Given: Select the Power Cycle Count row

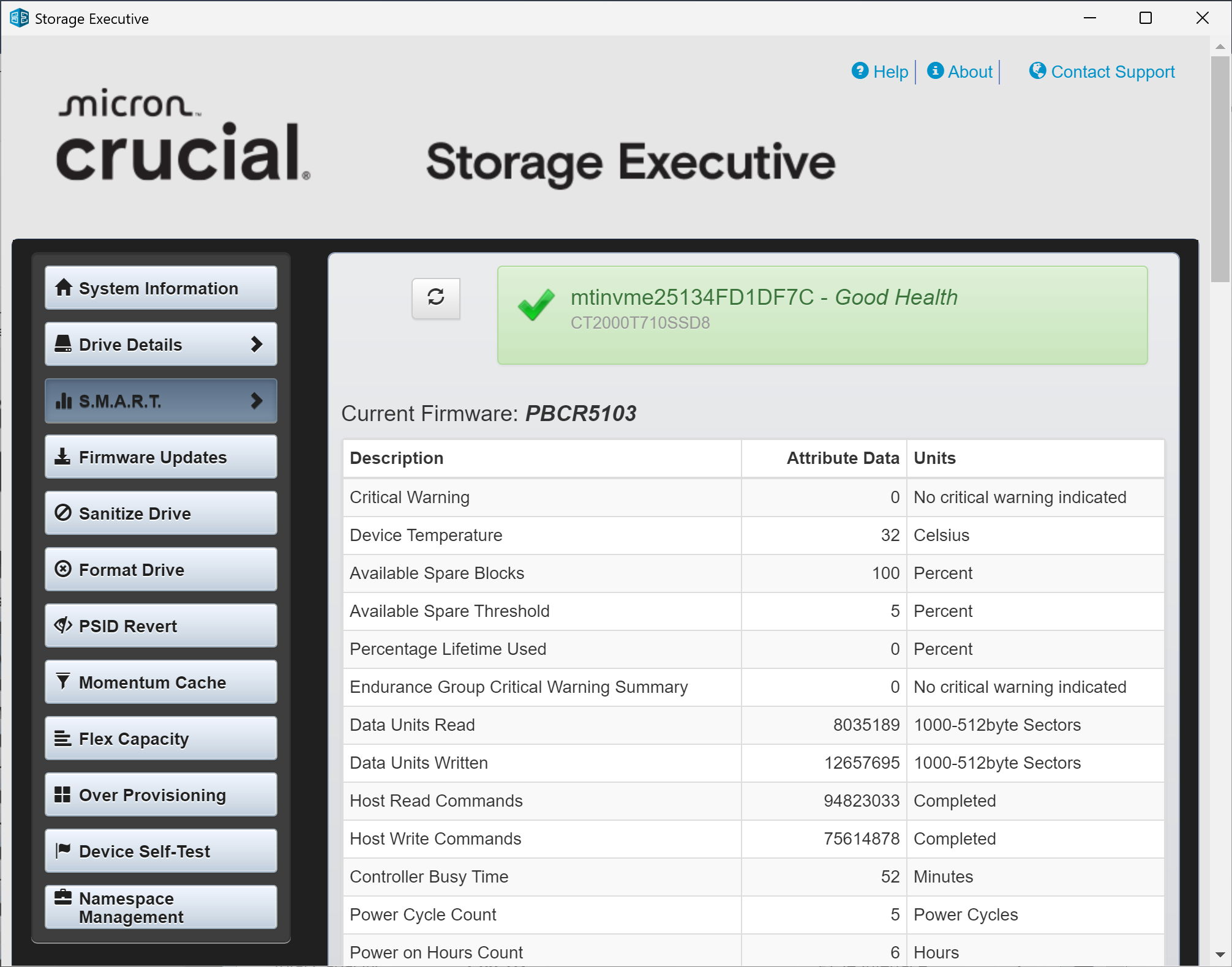Looking at the screenshot, I should pos(753,914).
